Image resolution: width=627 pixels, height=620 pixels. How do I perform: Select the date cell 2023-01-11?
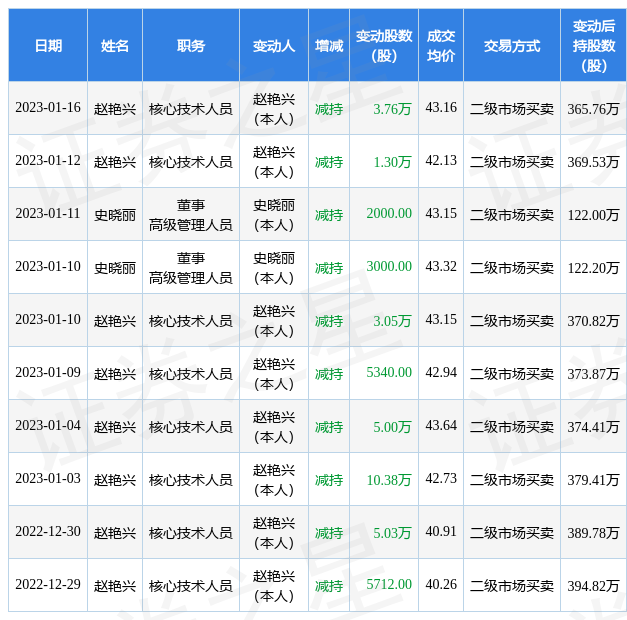coord(48,214)
